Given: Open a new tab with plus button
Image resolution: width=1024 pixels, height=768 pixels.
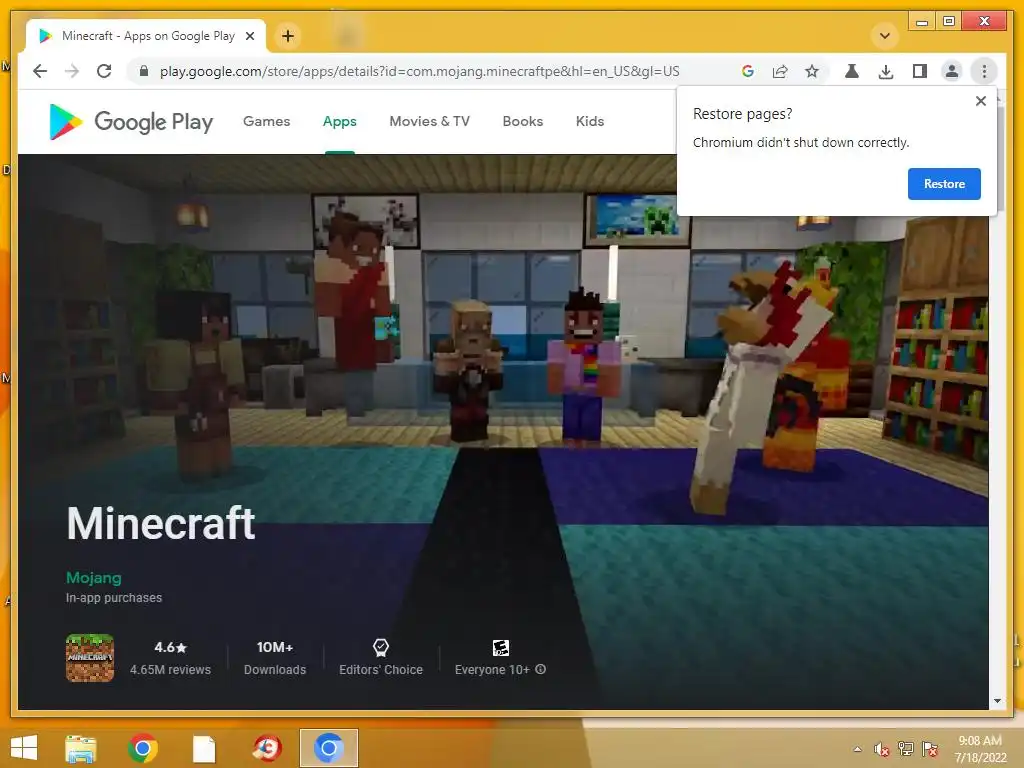Looking at the screenshot, I should click(x=288, y=36).
